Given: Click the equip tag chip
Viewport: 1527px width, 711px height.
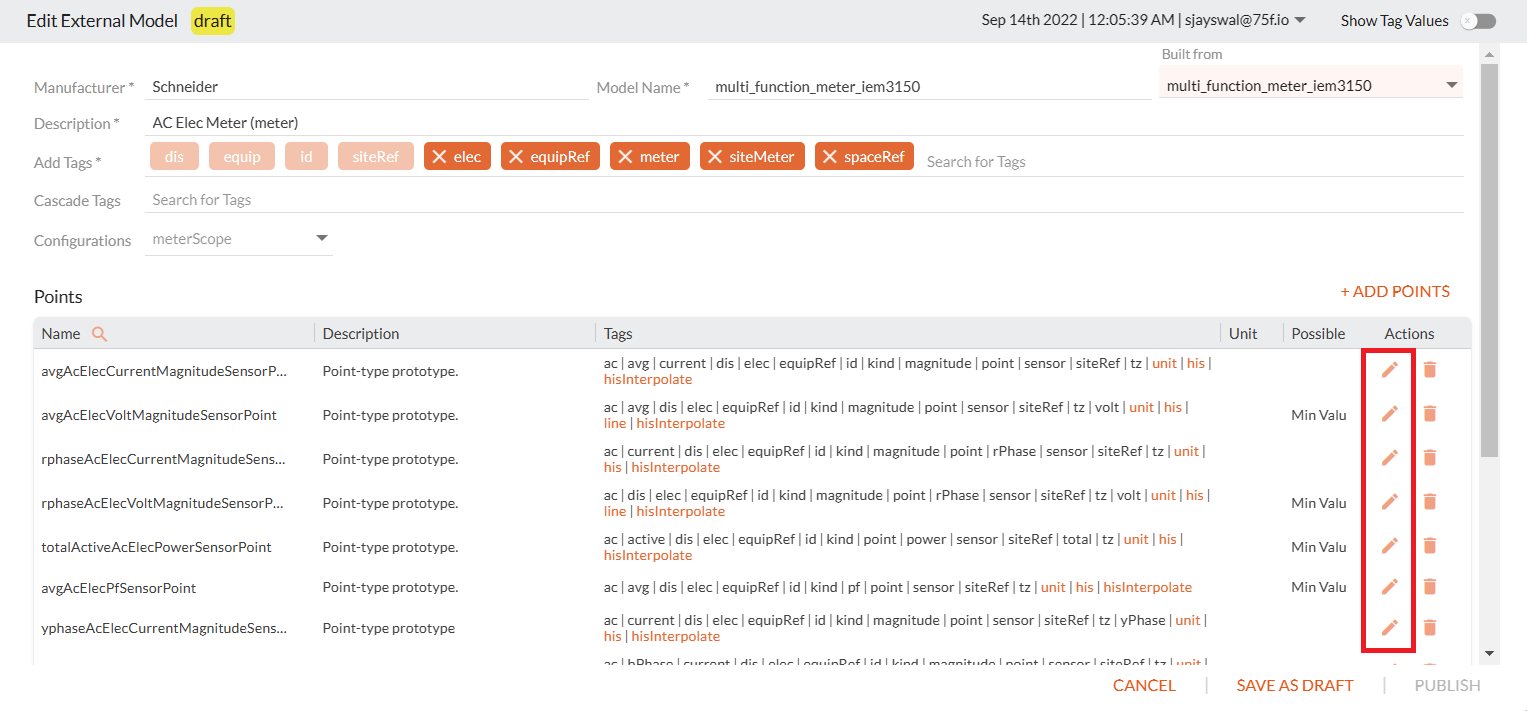Looking at the screenshot, I should [x=242, y=157].
